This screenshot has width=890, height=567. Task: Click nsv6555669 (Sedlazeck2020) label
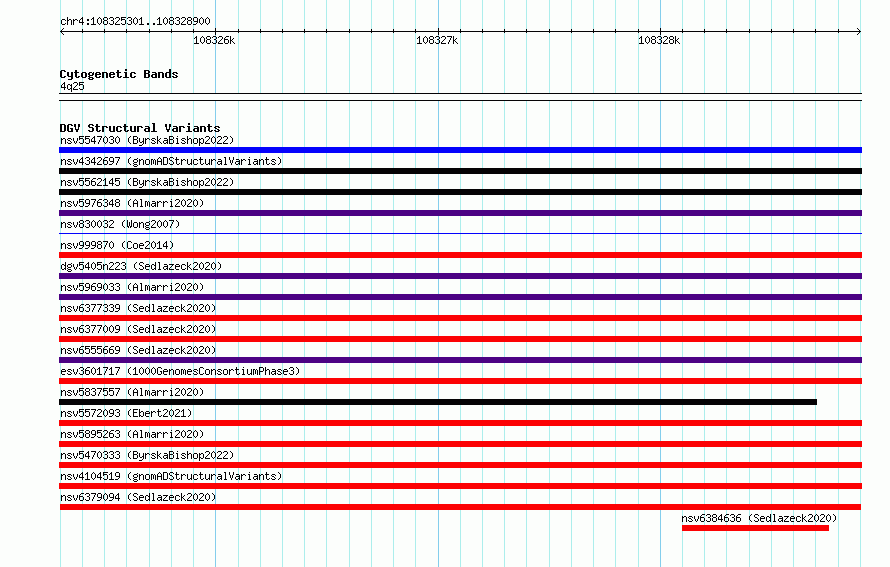[138, 350]
